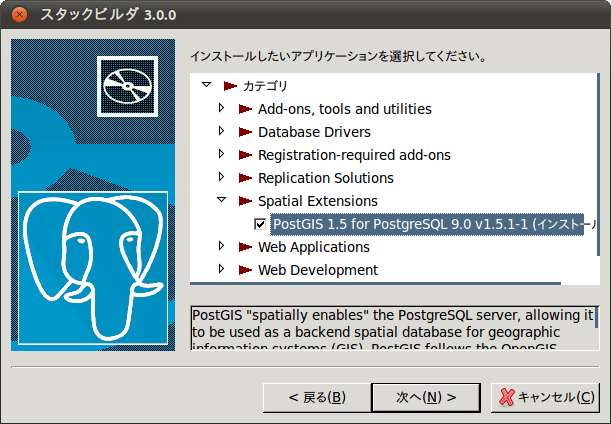The image size is (611, 424).
Task: Uncheck the PostGIS 1.5 for PostgreSQL checkbox
Action: pyautogui.click(x=260, y=224)
